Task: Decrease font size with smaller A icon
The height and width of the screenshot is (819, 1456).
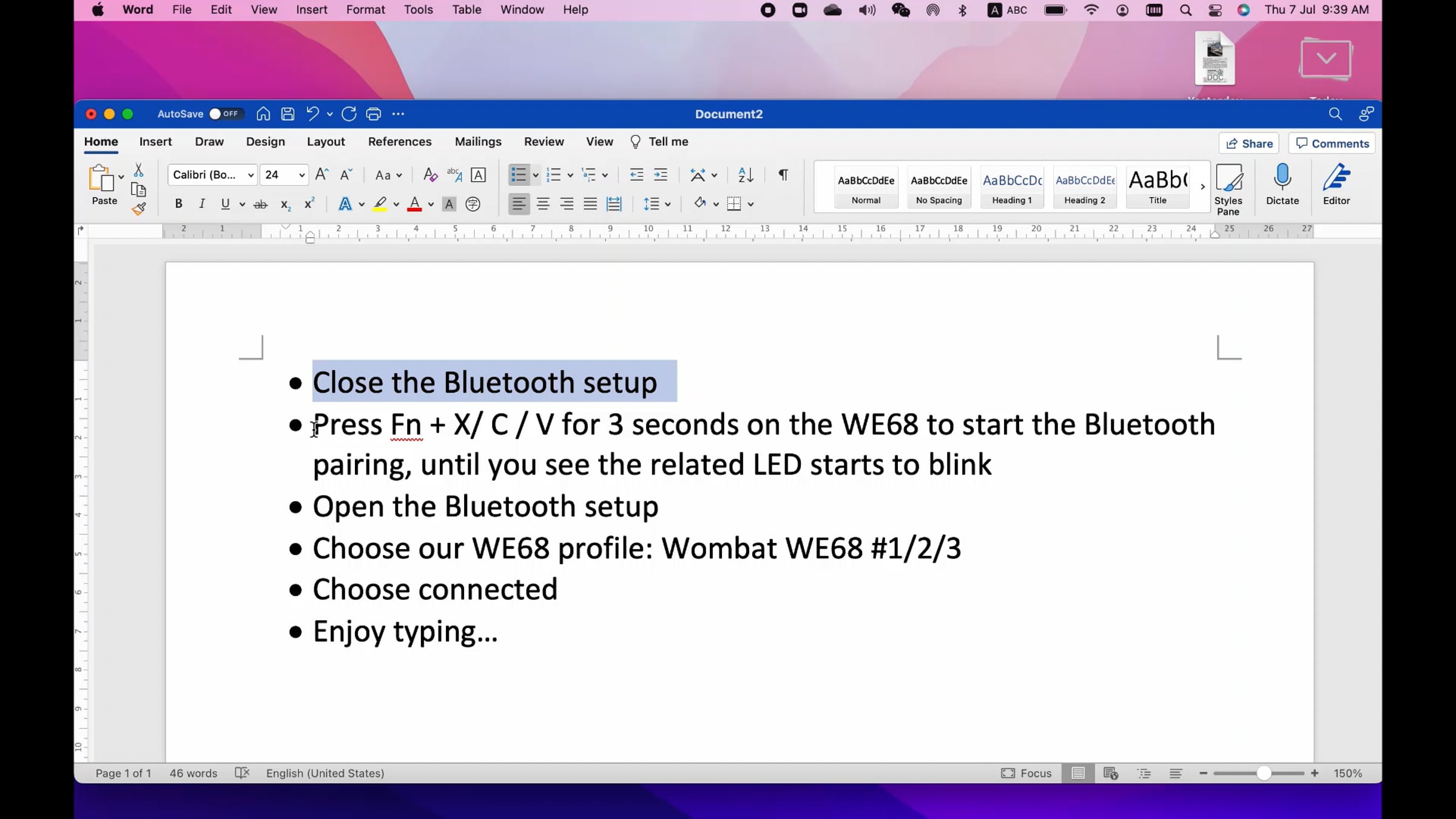Action: pyautogui.click(x=346, y=175)
